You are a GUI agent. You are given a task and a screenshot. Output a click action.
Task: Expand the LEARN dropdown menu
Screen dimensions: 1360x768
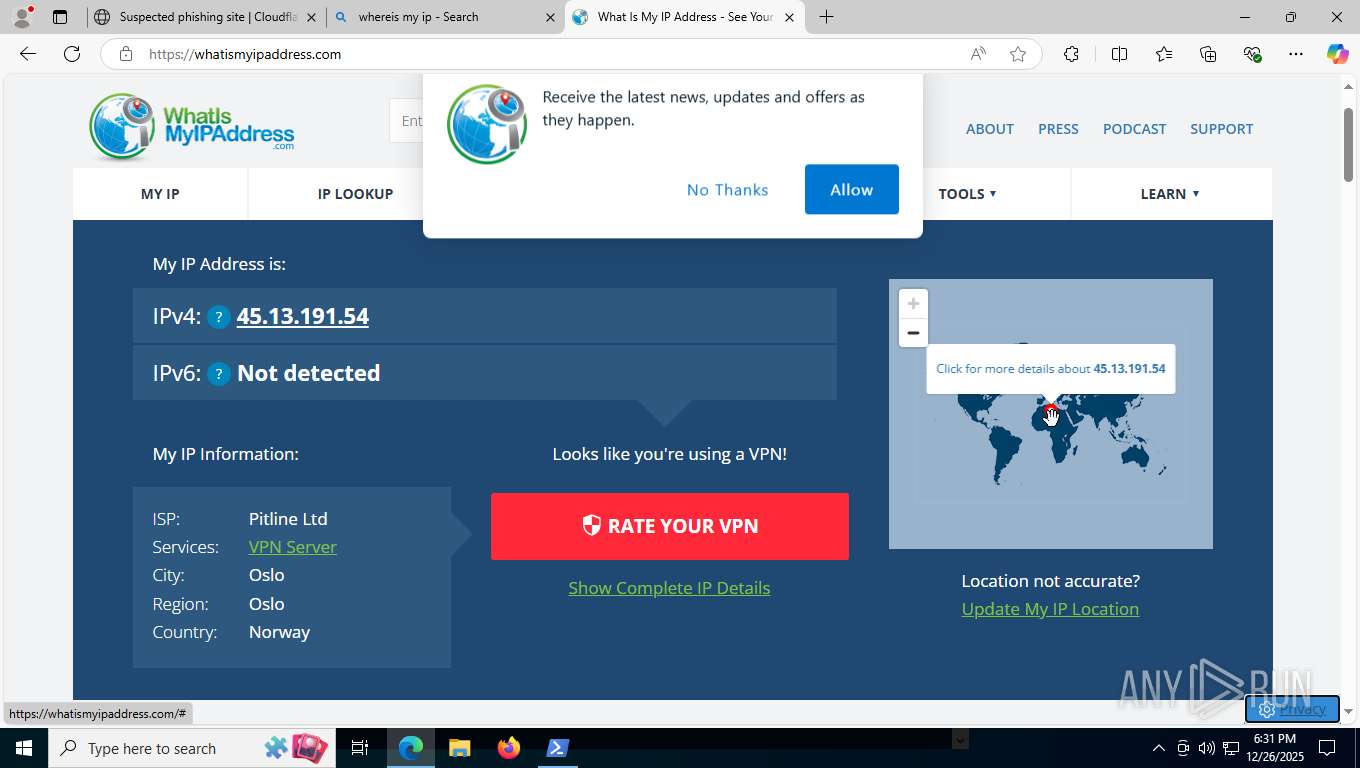tap(1170, 194)
